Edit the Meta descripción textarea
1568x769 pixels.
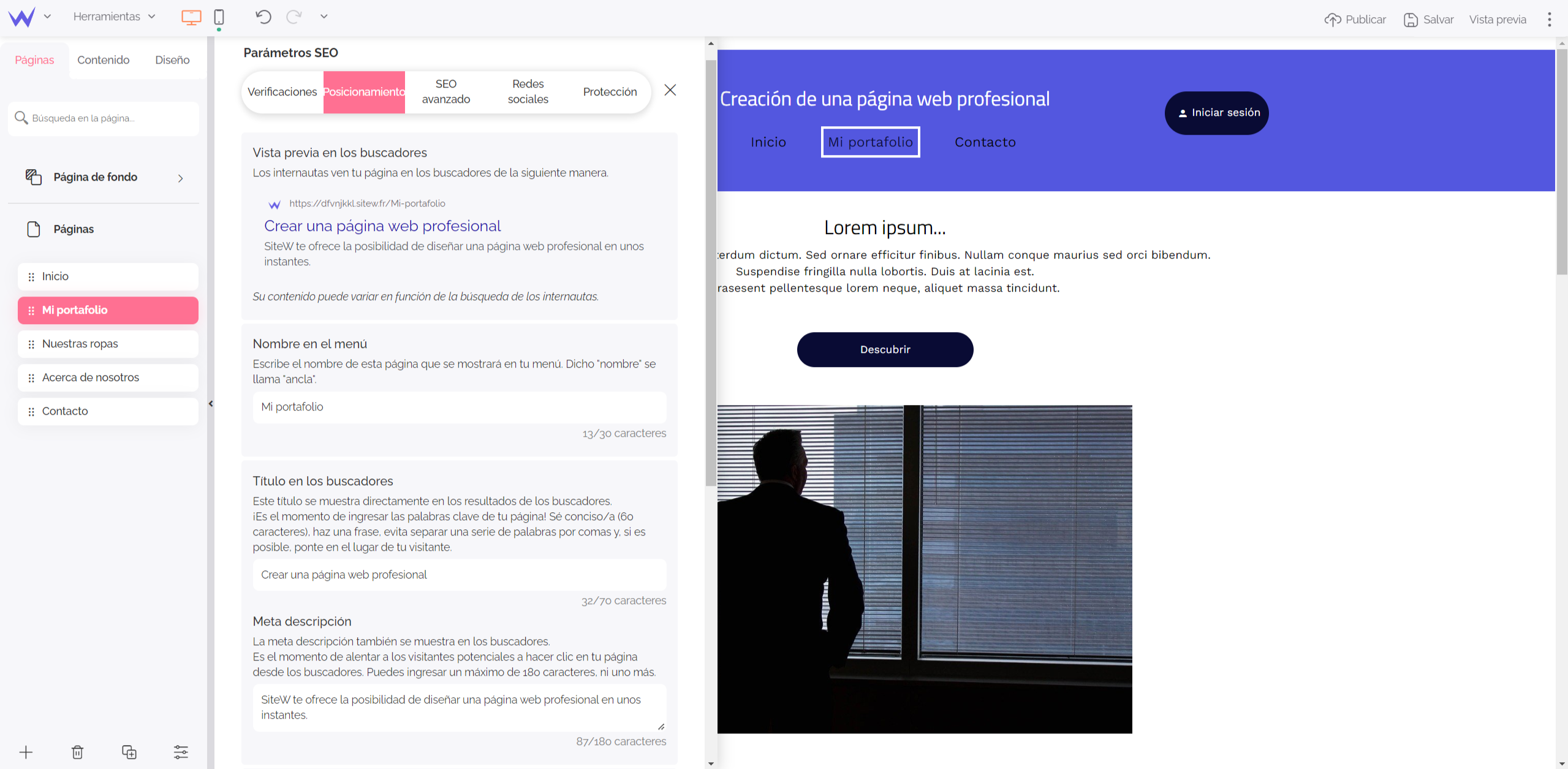coord(460,707)
